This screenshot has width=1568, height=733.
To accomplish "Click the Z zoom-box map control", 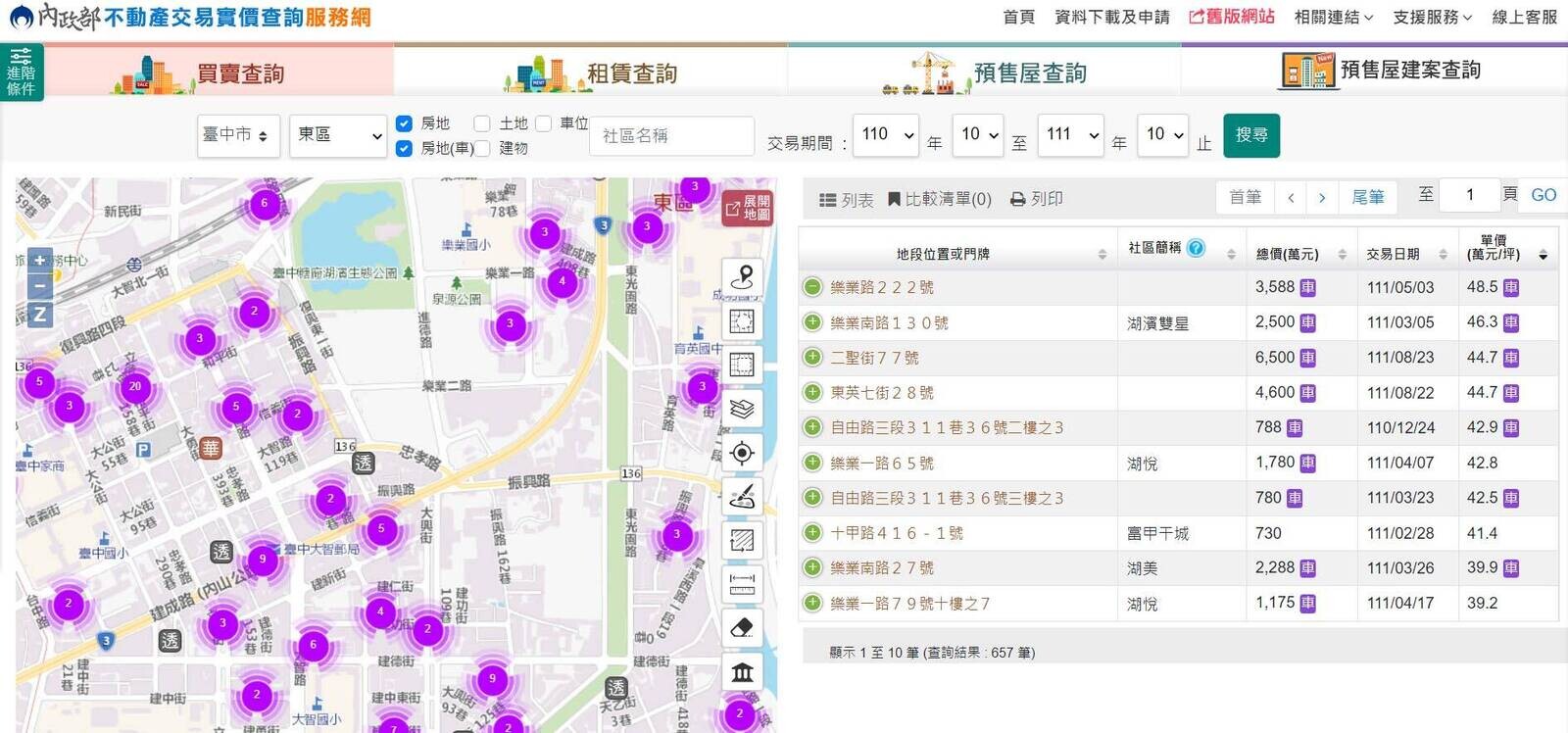I will tap(39, 315).
